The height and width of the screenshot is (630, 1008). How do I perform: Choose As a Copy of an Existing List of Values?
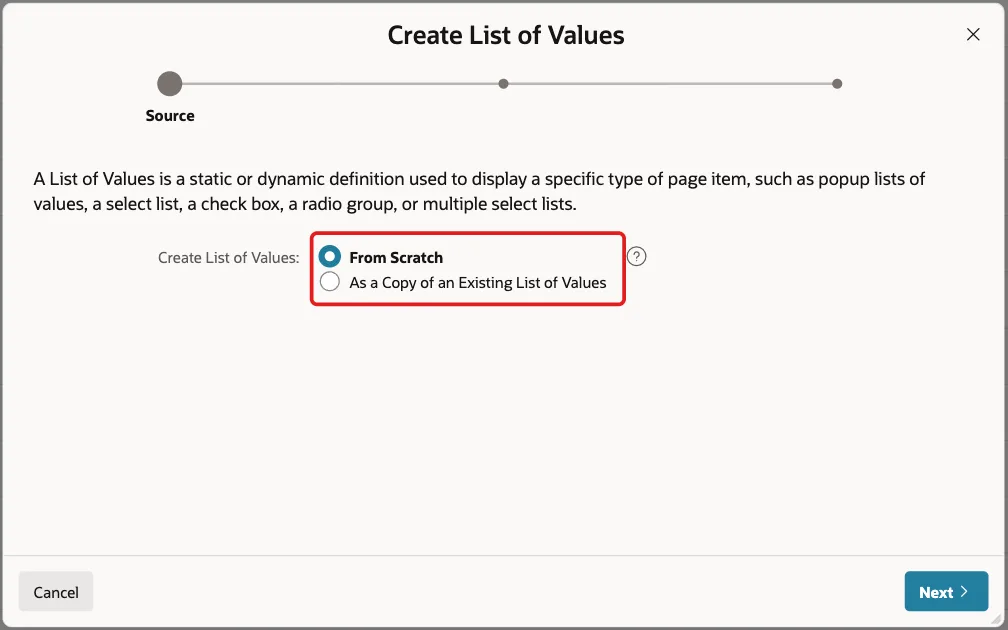coord(330,282)
